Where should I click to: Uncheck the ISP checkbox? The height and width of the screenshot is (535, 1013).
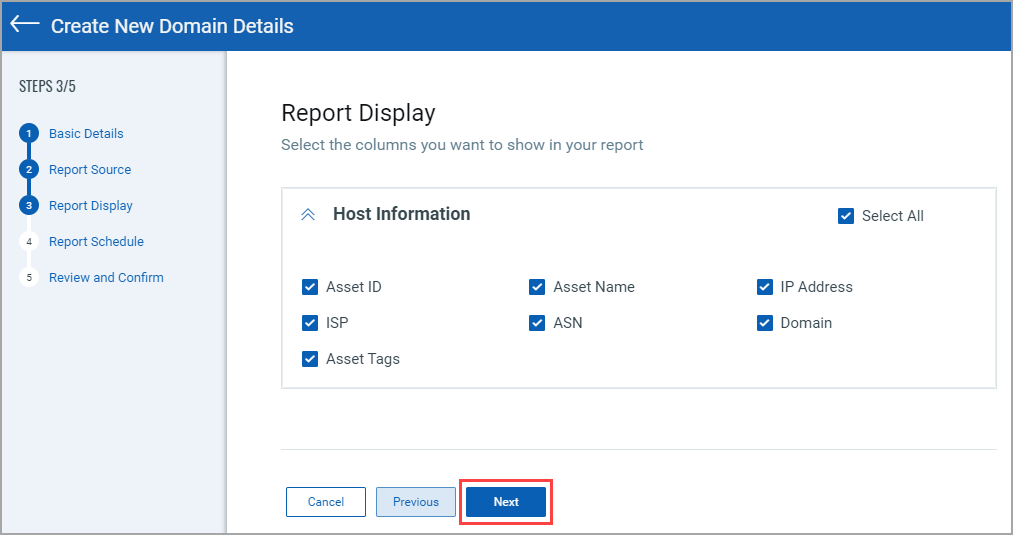tap(310, 323)
